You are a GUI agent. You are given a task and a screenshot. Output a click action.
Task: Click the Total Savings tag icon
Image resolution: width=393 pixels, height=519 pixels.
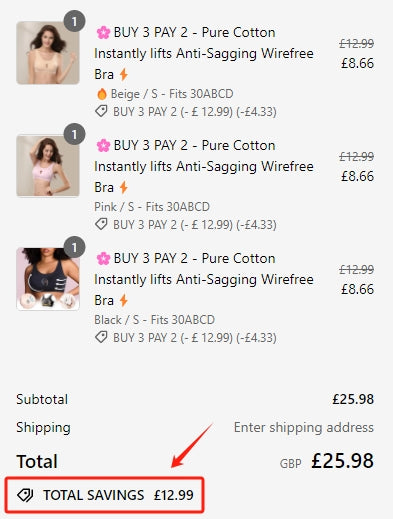pyautogui.click(x=25, y=495)
